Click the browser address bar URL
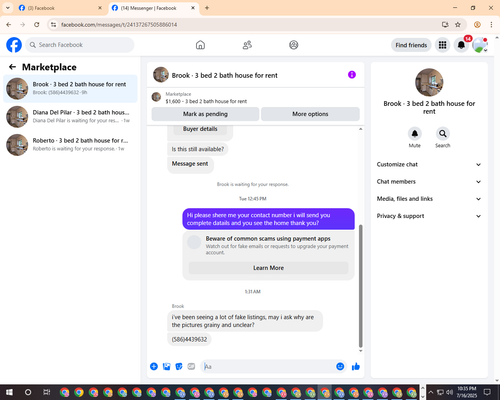 [x=119, y=25]
